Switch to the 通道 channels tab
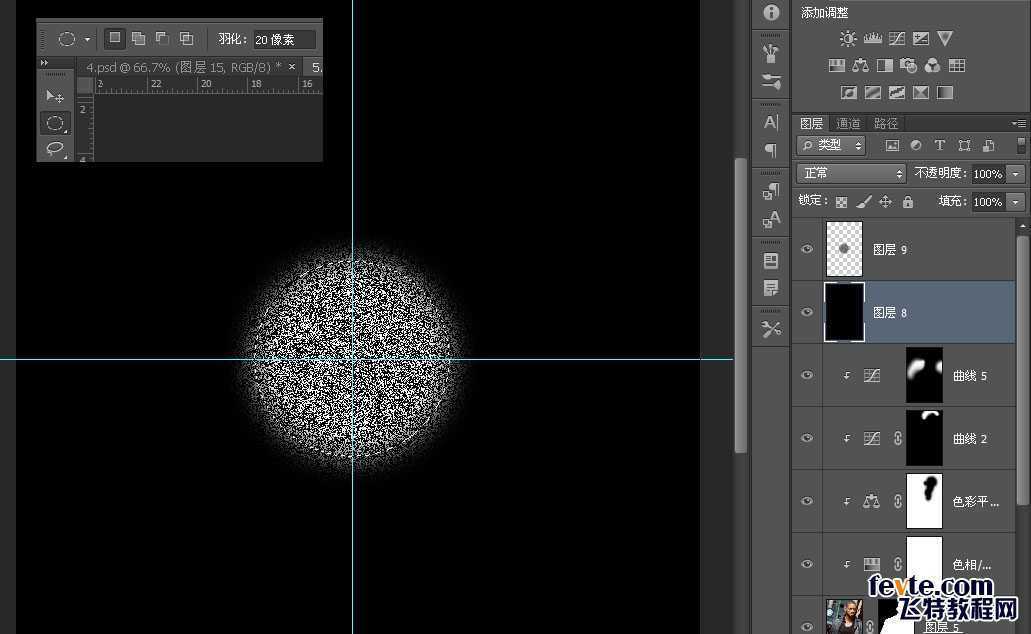 [x=848, y=123]
